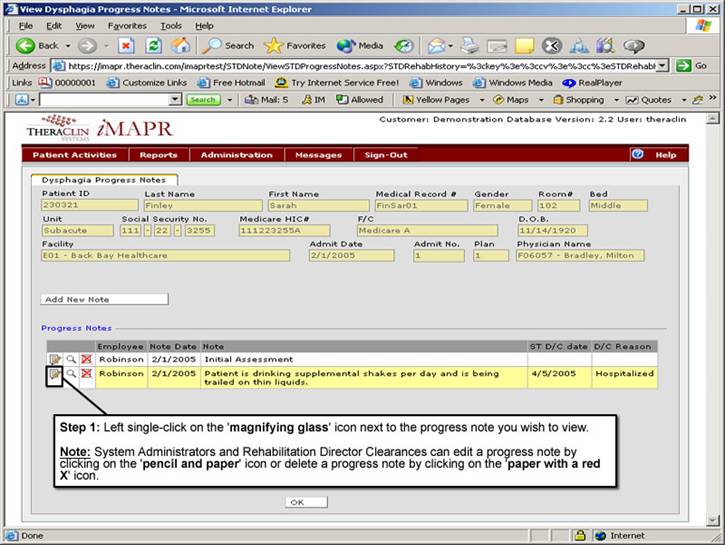Open the Patient Activities tab
This screenshot has height=545, width=725.
coord(75,155)
